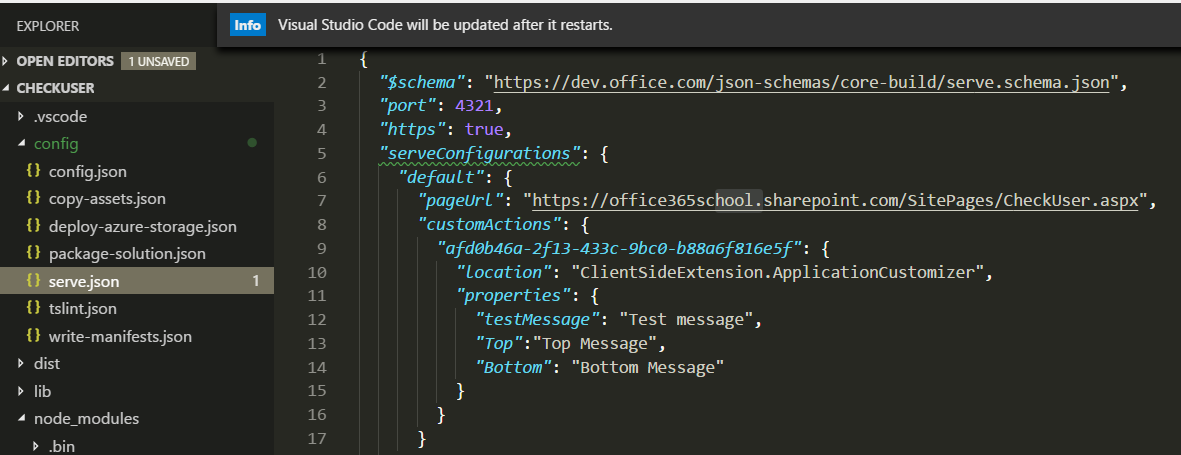
Task: Open the serve.json file
Action: [x=137, y=281]
